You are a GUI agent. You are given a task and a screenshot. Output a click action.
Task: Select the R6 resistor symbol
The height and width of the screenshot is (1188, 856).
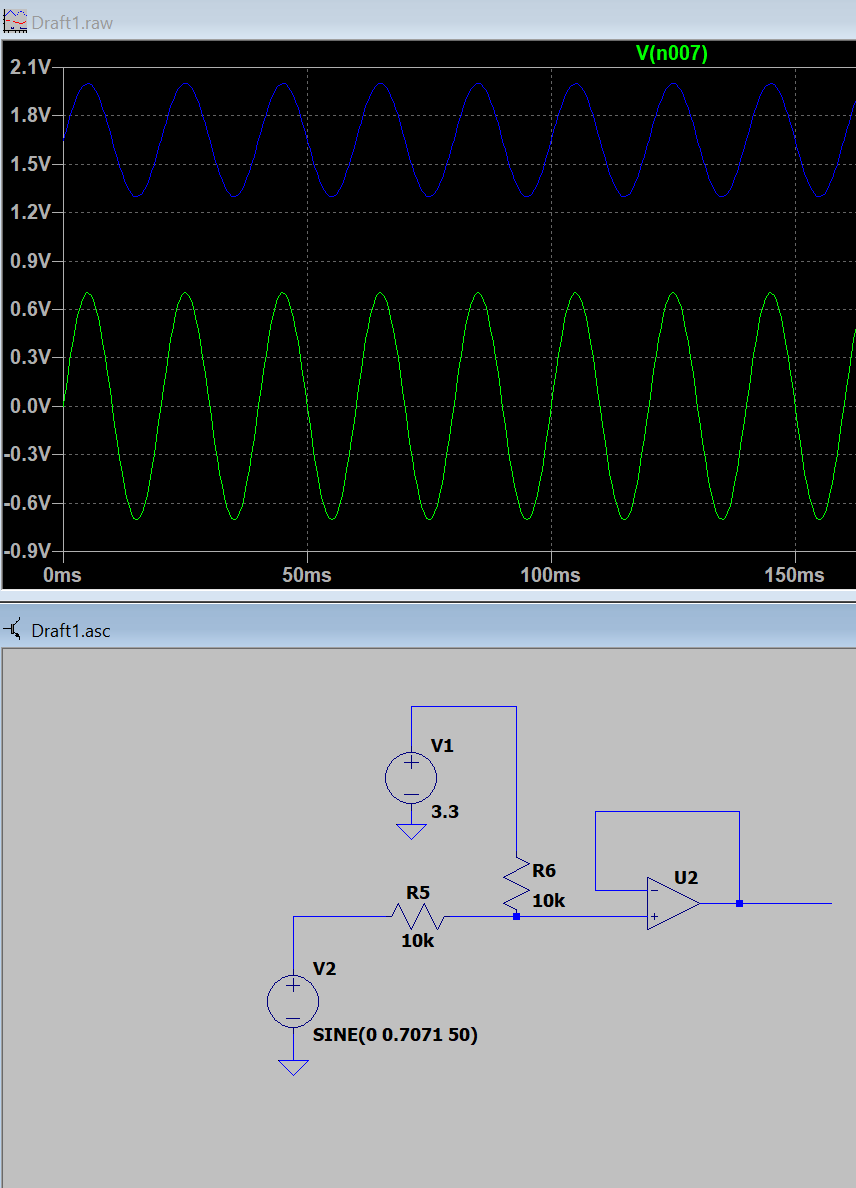(517, 884)
